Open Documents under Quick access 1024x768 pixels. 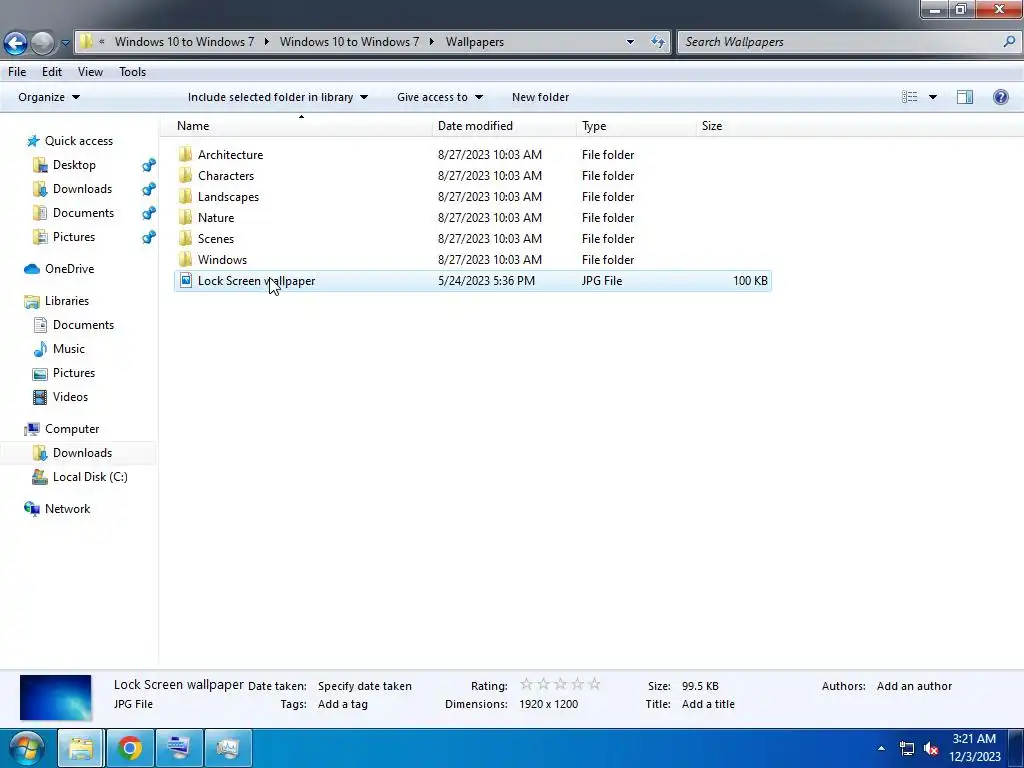(74, 214)
